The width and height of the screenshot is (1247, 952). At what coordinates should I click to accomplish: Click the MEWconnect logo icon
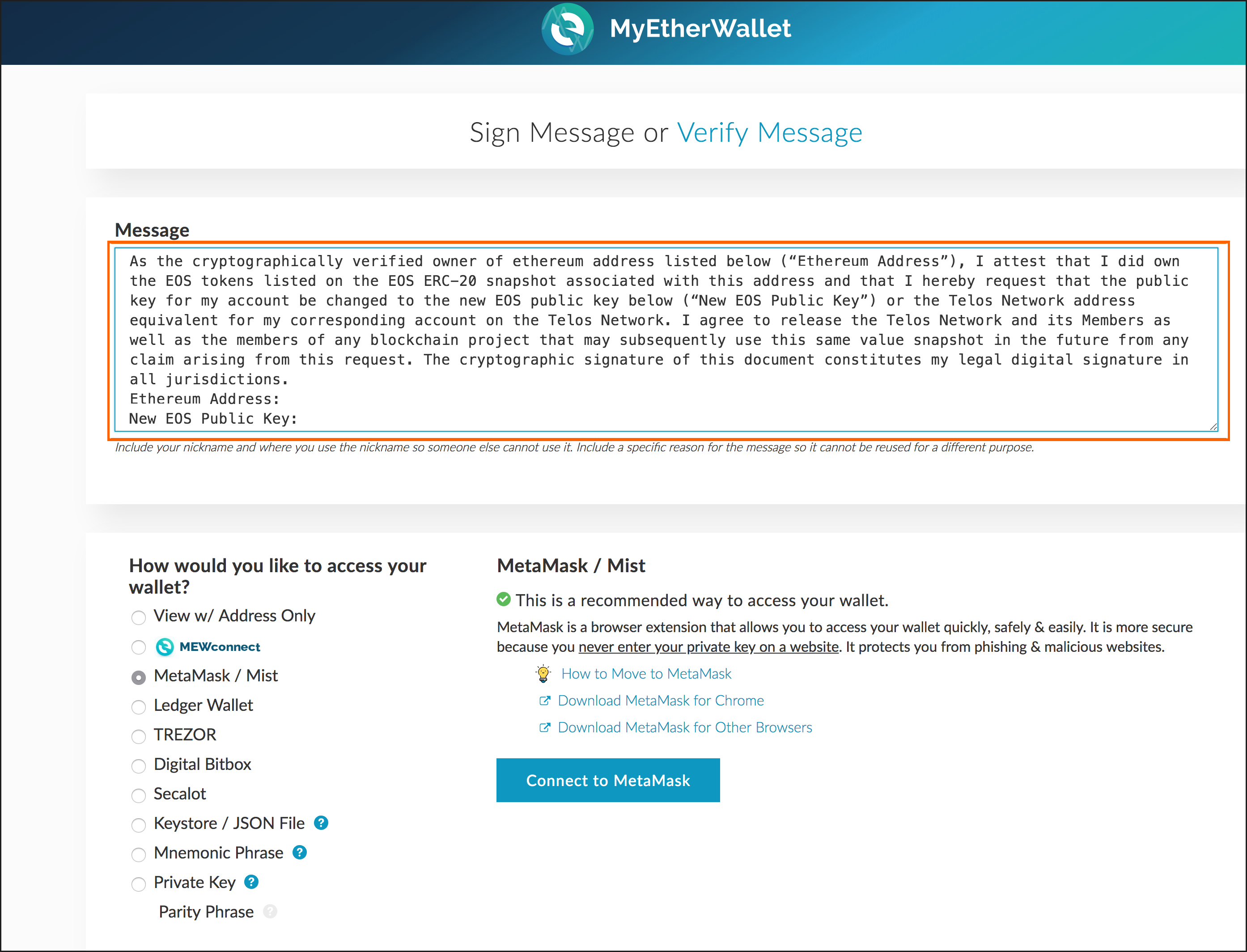pyautogui.click(x=164, y=646)
